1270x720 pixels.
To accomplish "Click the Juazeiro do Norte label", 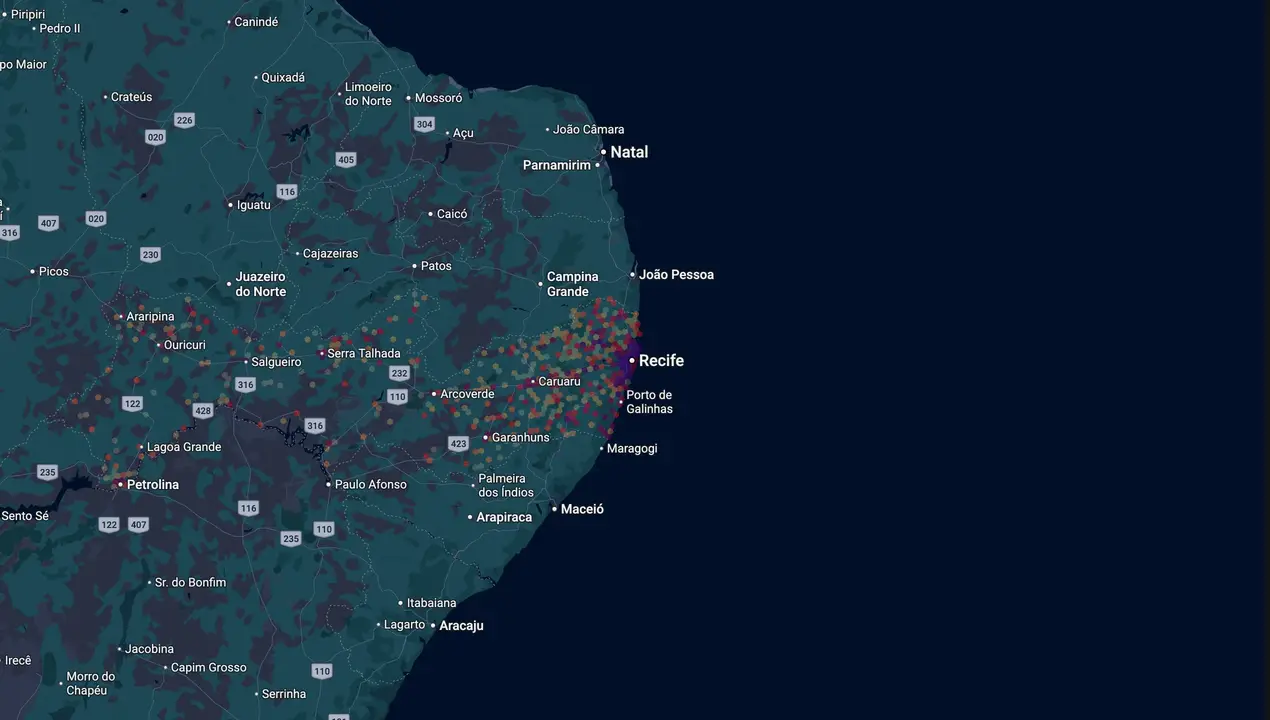I will click(x=261, y=284).
